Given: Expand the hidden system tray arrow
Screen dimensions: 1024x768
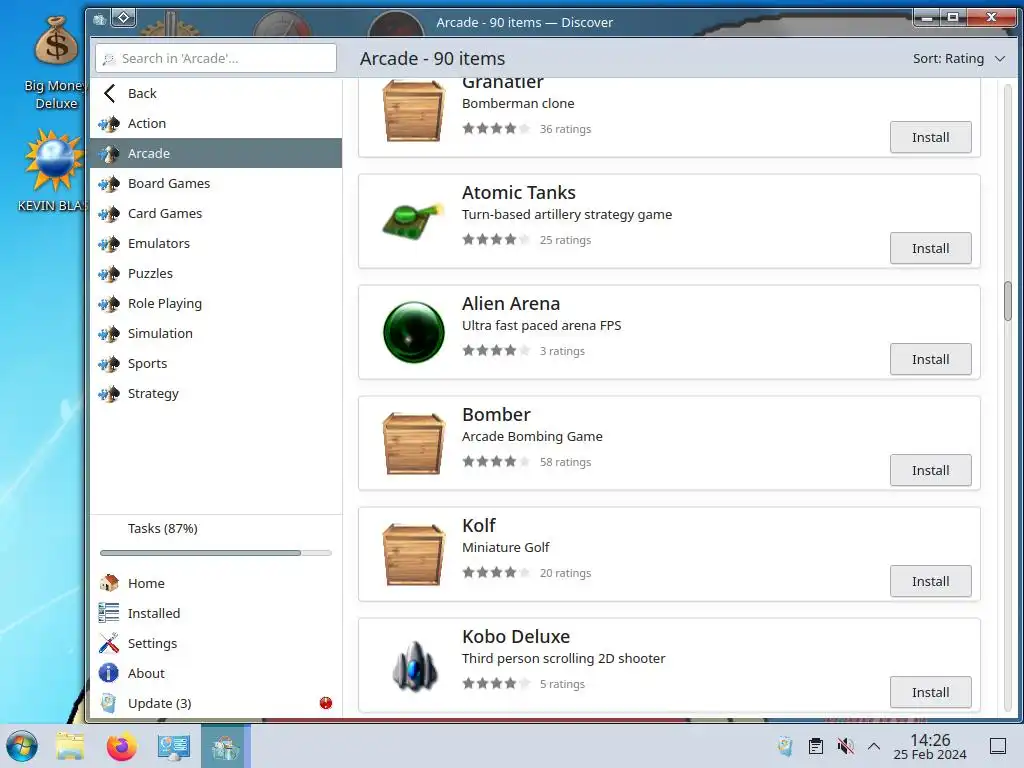Looking at the screenshot, I should coord(874,746).
